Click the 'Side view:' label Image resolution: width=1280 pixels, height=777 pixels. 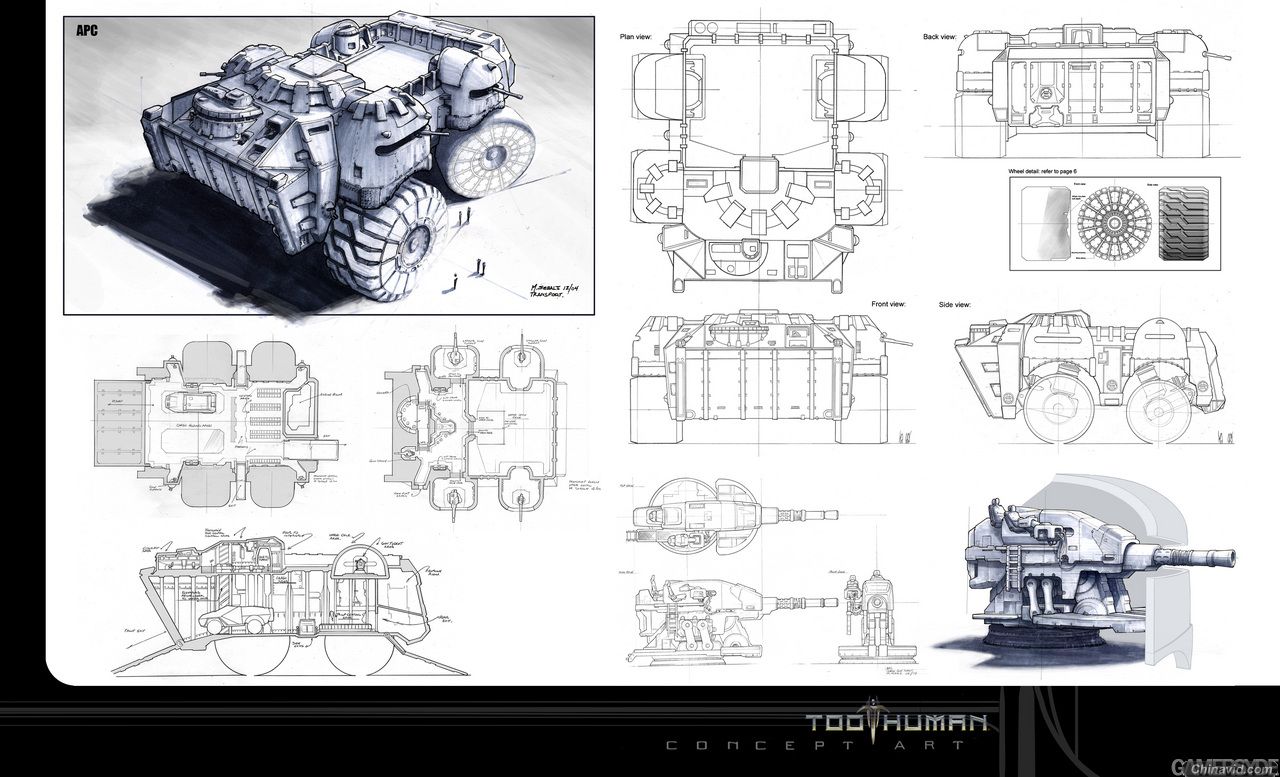(955, 304)
